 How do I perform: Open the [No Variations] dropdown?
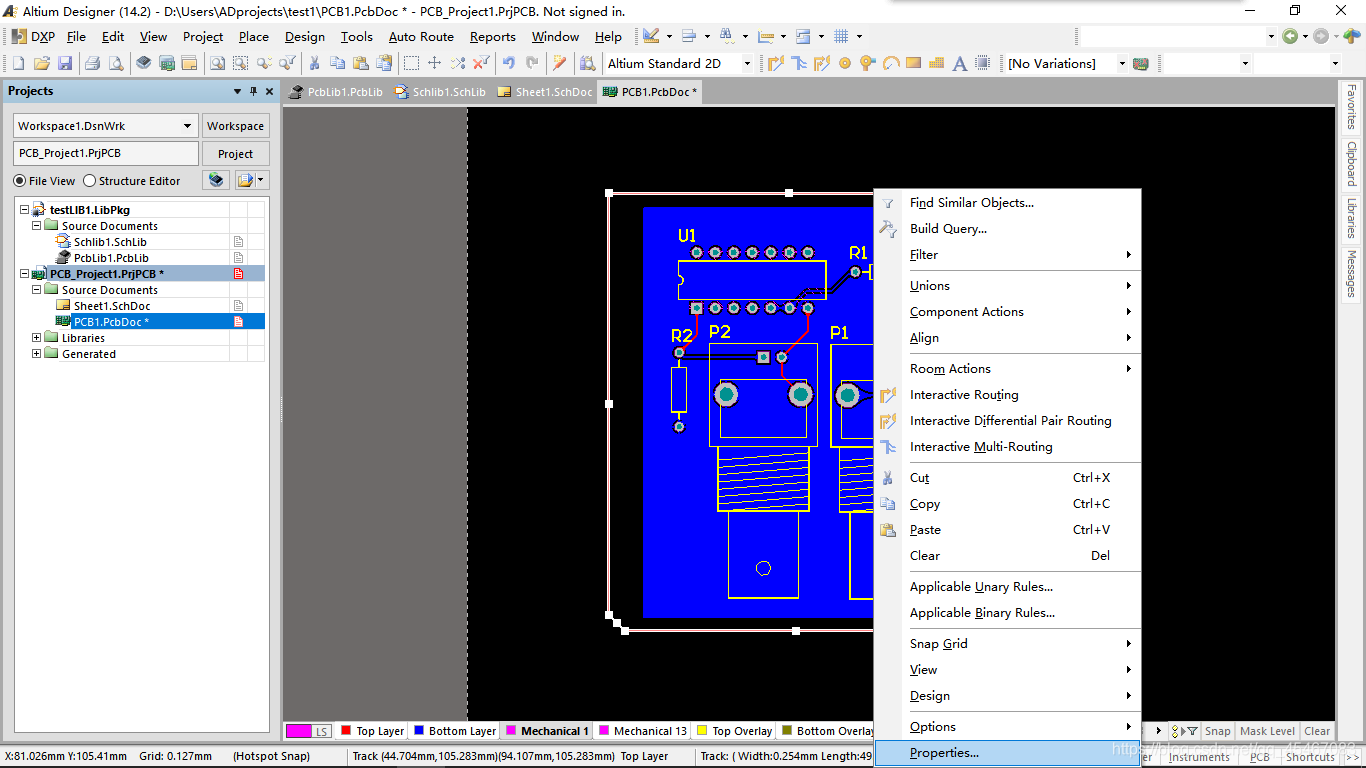1123,63
